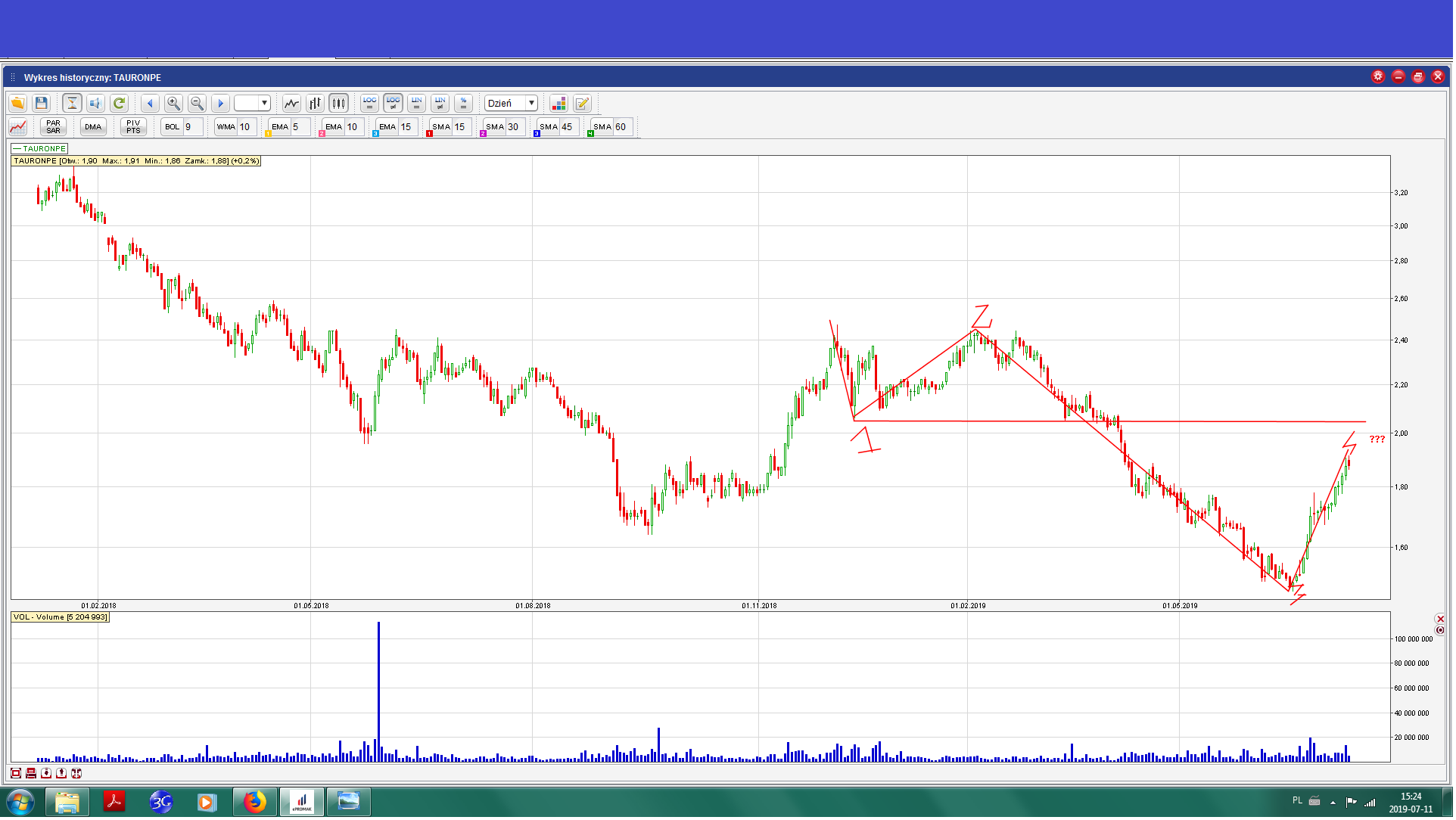The width and height of the screenshot is (1456, 820).
Task: Click the open folder icon in toolbar
Action: [17, 104]
